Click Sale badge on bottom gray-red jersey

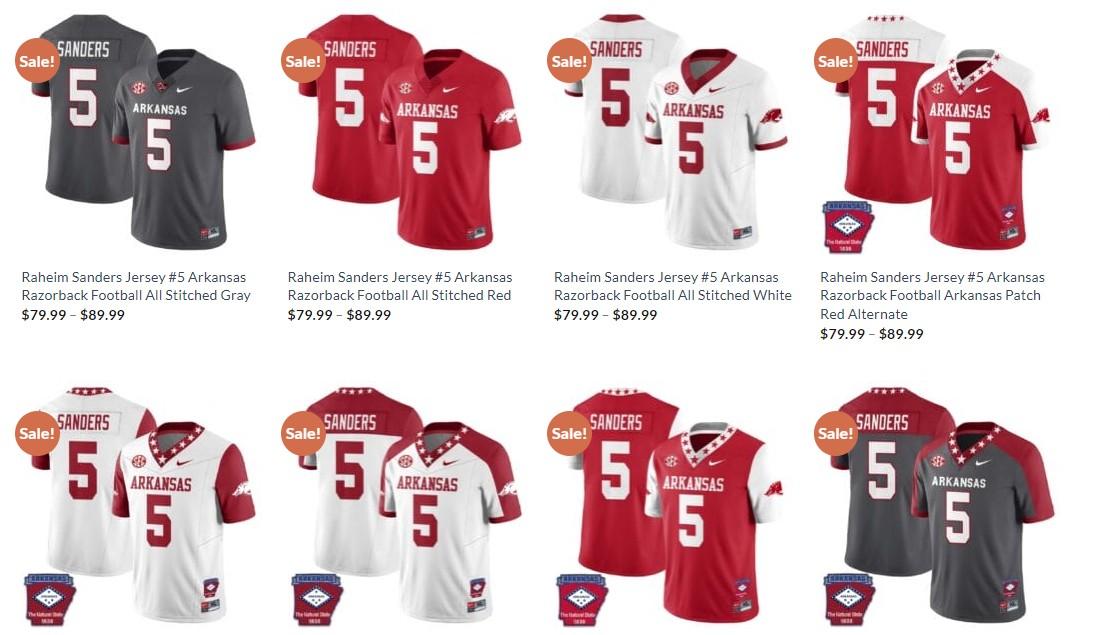(836, 433)
